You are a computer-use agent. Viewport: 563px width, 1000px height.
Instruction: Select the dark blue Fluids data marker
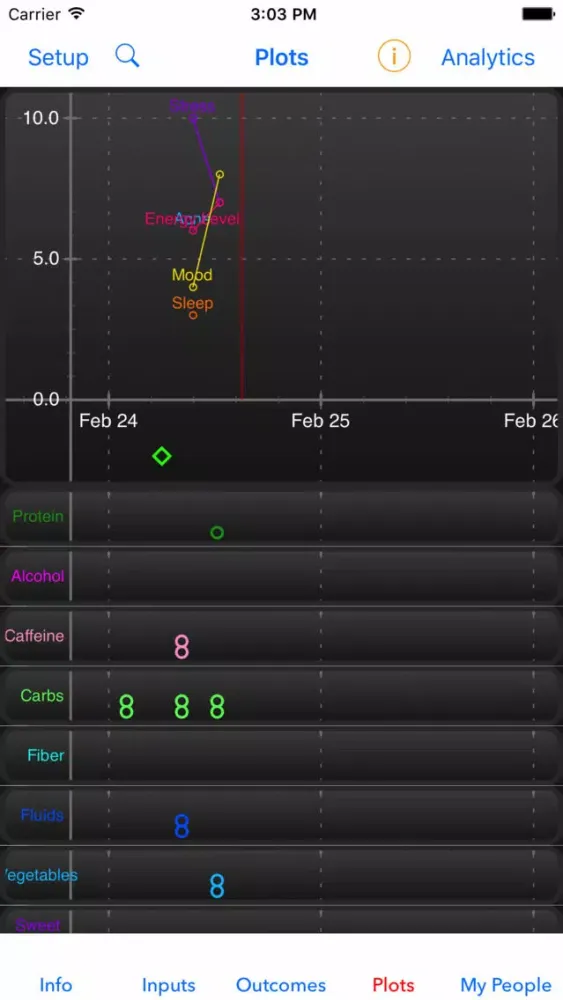pos(182,826)
